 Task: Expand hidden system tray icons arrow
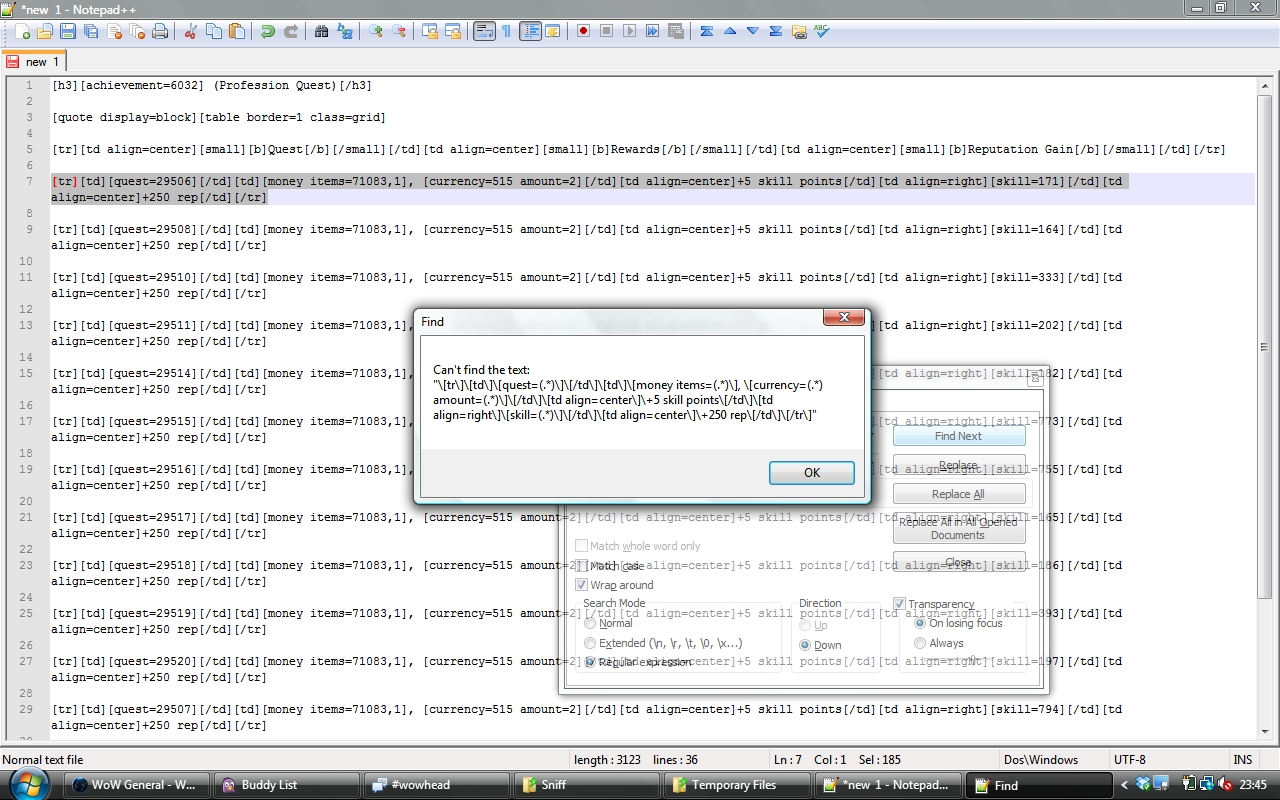tap(1124, 785)
